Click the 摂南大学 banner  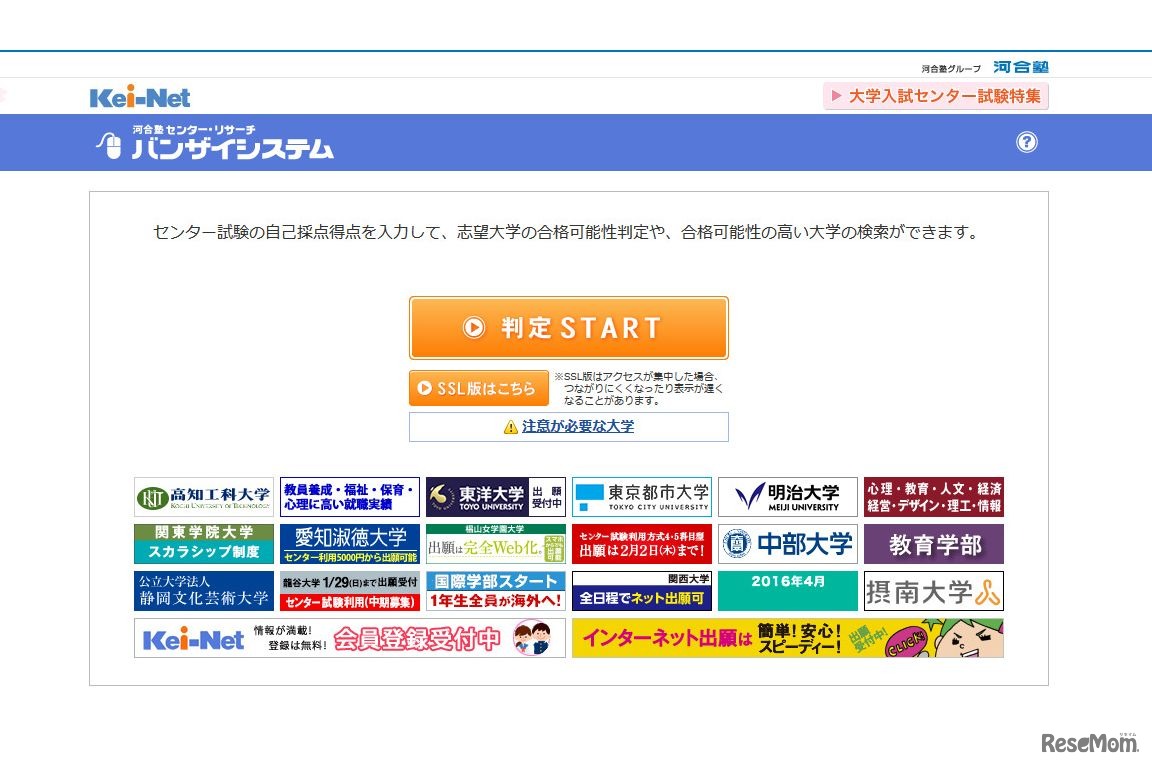point(934,590)
